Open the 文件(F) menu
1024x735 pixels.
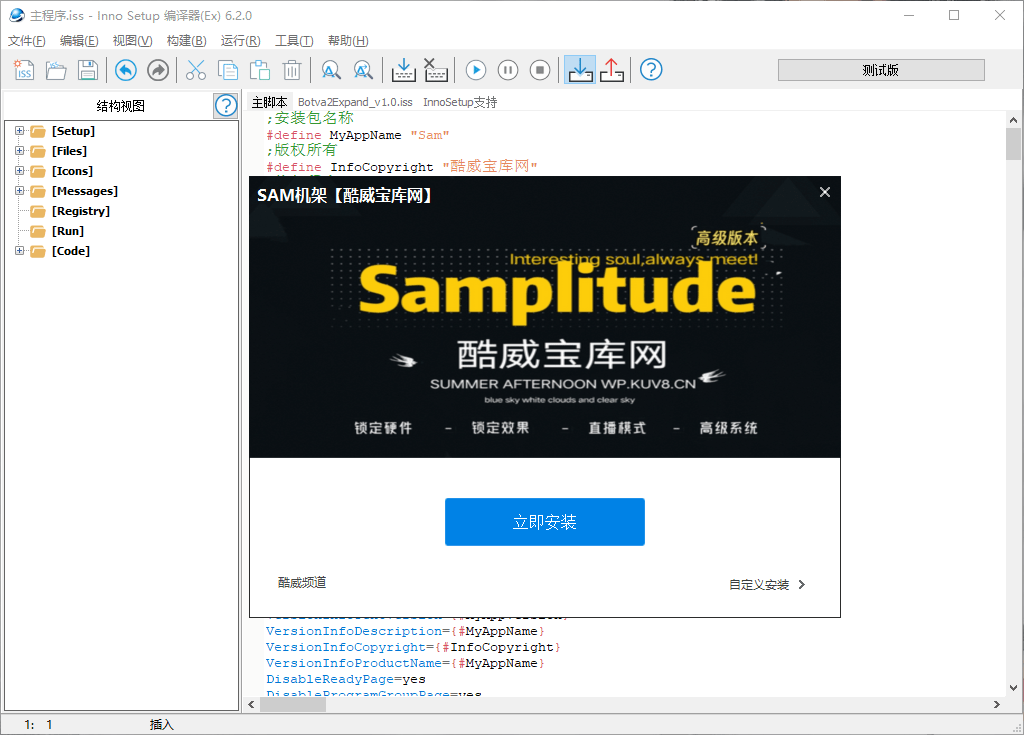click(x=27, y=41)
